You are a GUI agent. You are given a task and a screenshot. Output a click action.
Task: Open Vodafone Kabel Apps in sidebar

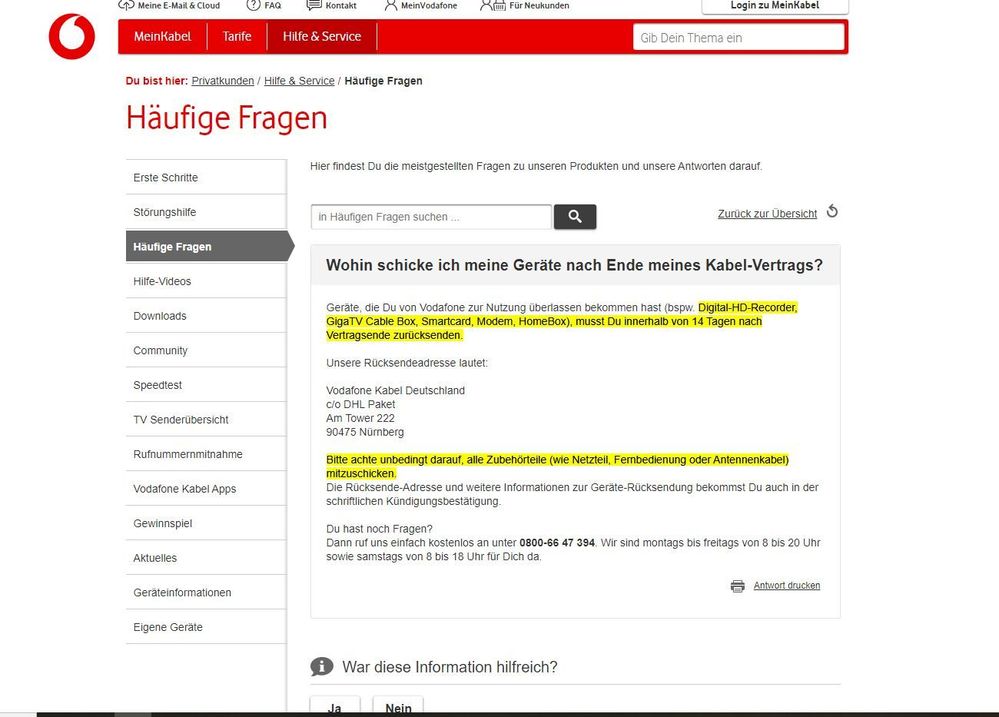[206, 488]
